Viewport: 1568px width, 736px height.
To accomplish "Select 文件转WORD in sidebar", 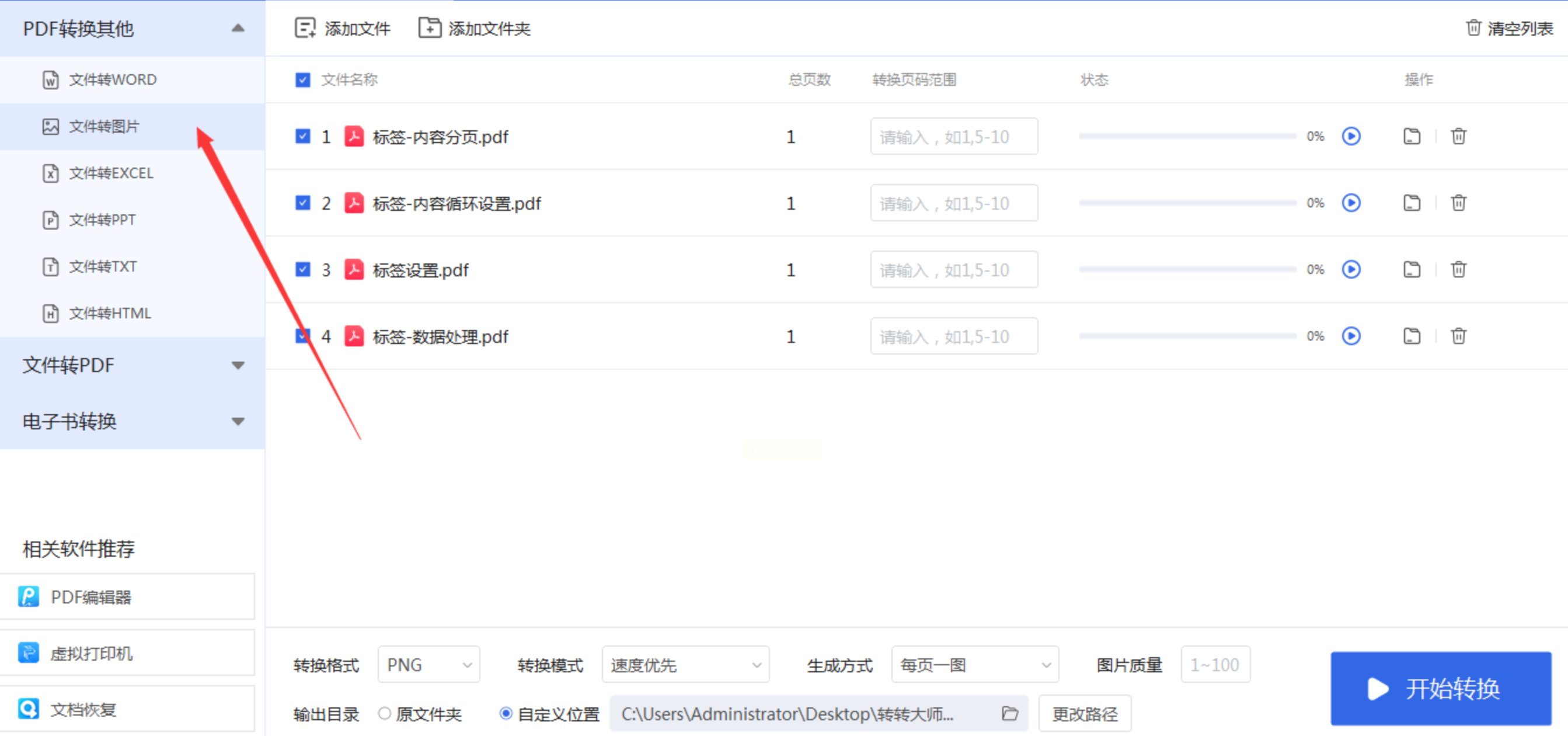I will 112,80.
